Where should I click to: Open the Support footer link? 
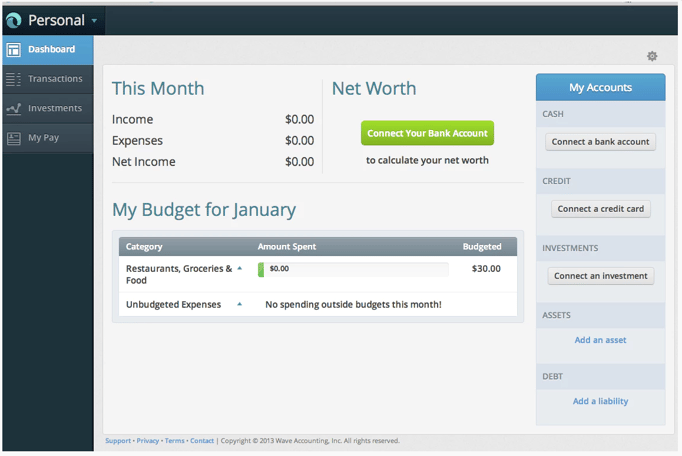[118, 441]
